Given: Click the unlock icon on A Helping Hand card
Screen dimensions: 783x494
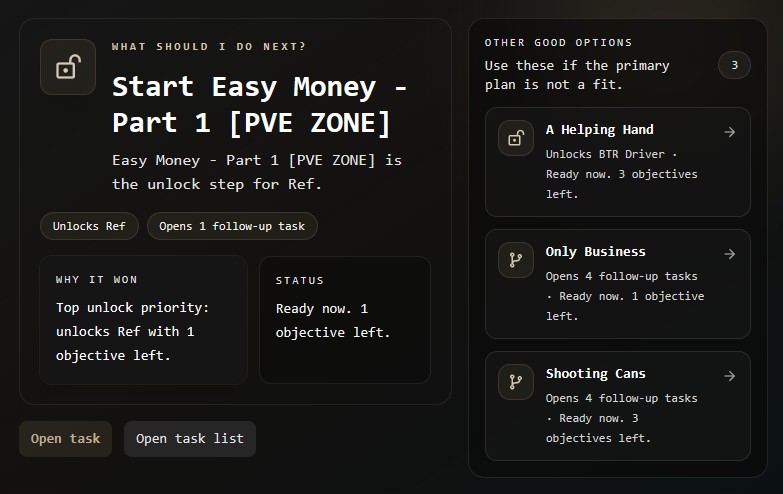Looking at the screenshot, I should [516, 138].
